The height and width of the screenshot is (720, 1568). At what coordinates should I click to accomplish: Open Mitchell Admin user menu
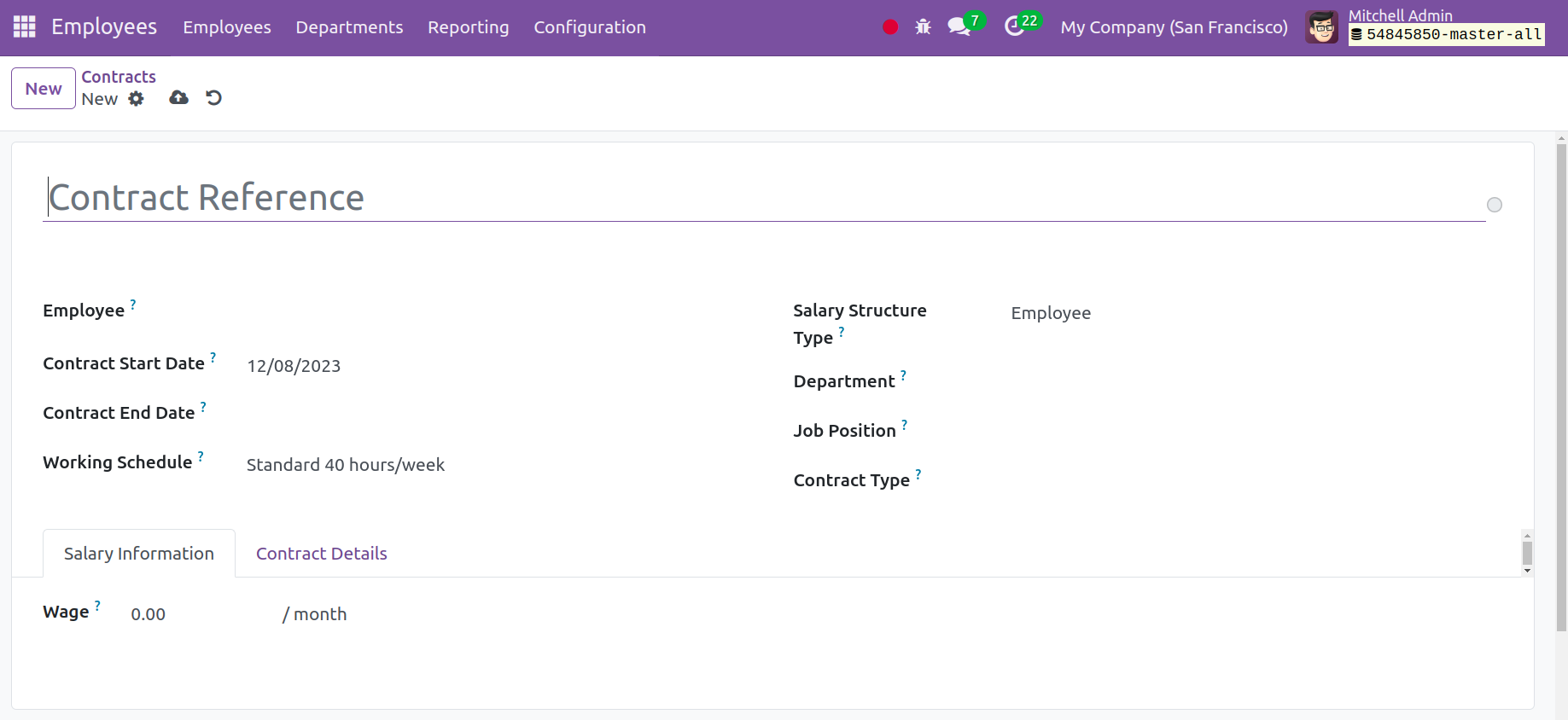pyautogui.click(x=1425, y=27)
